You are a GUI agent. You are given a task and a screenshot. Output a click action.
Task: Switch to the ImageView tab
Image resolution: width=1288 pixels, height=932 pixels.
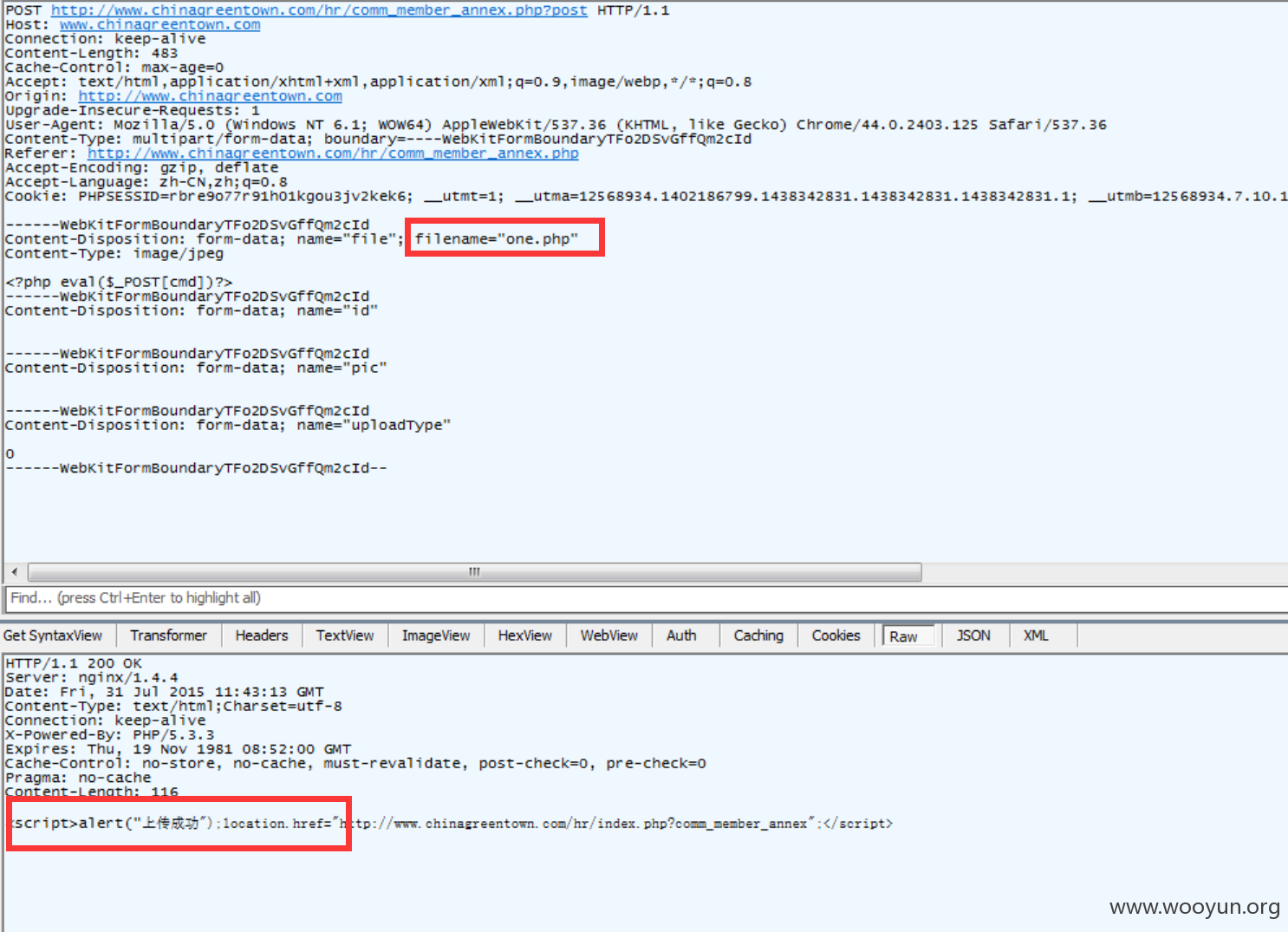click(x=436, y=635)
